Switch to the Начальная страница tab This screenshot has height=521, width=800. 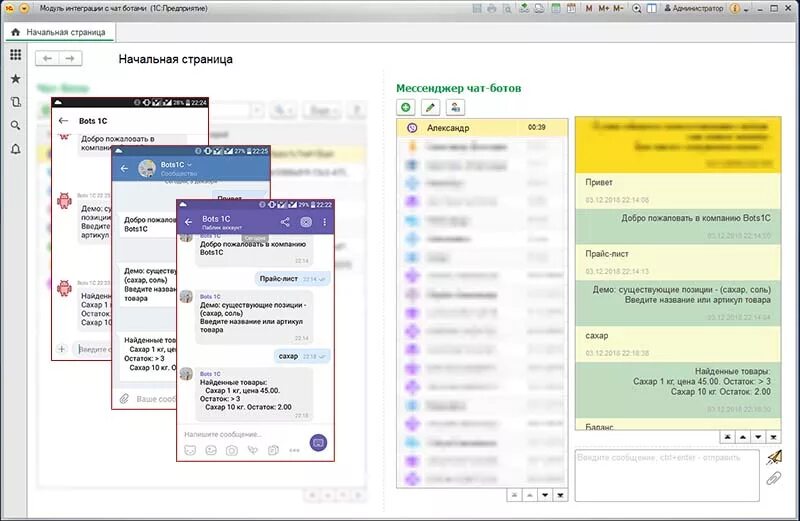[x=60, y=32]
